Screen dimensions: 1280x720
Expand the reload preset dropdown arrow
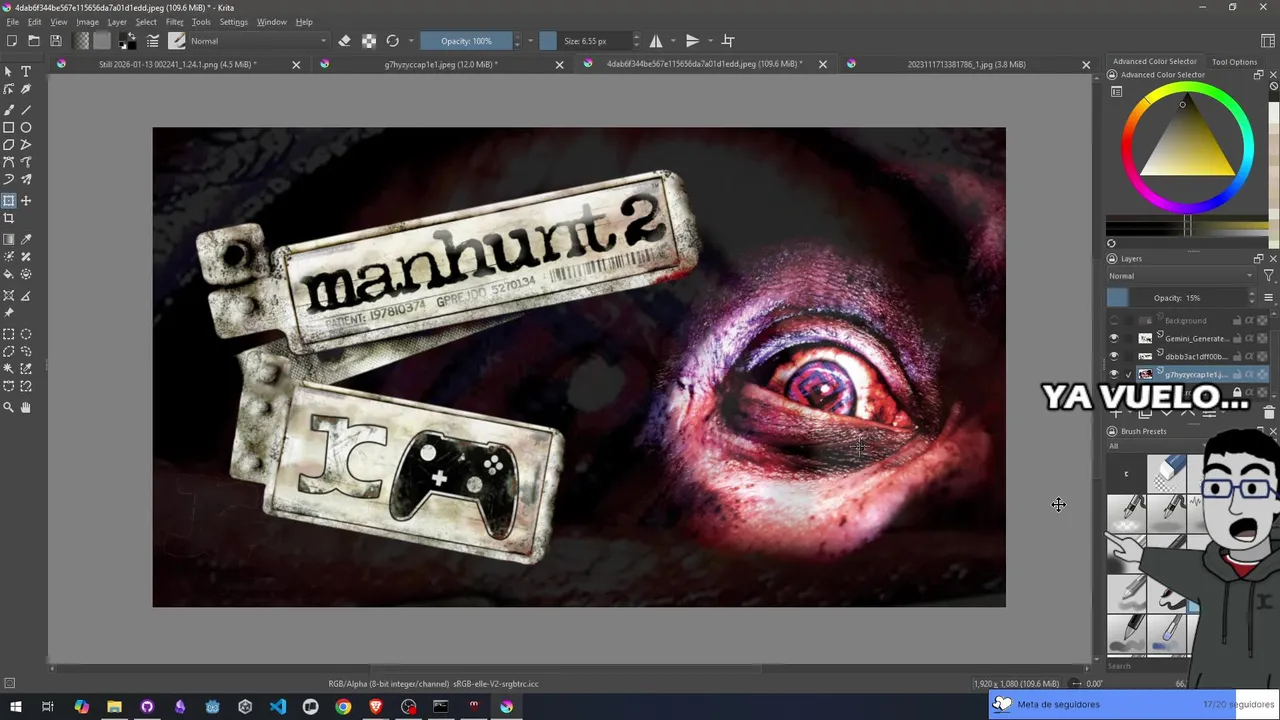point(410,41)
